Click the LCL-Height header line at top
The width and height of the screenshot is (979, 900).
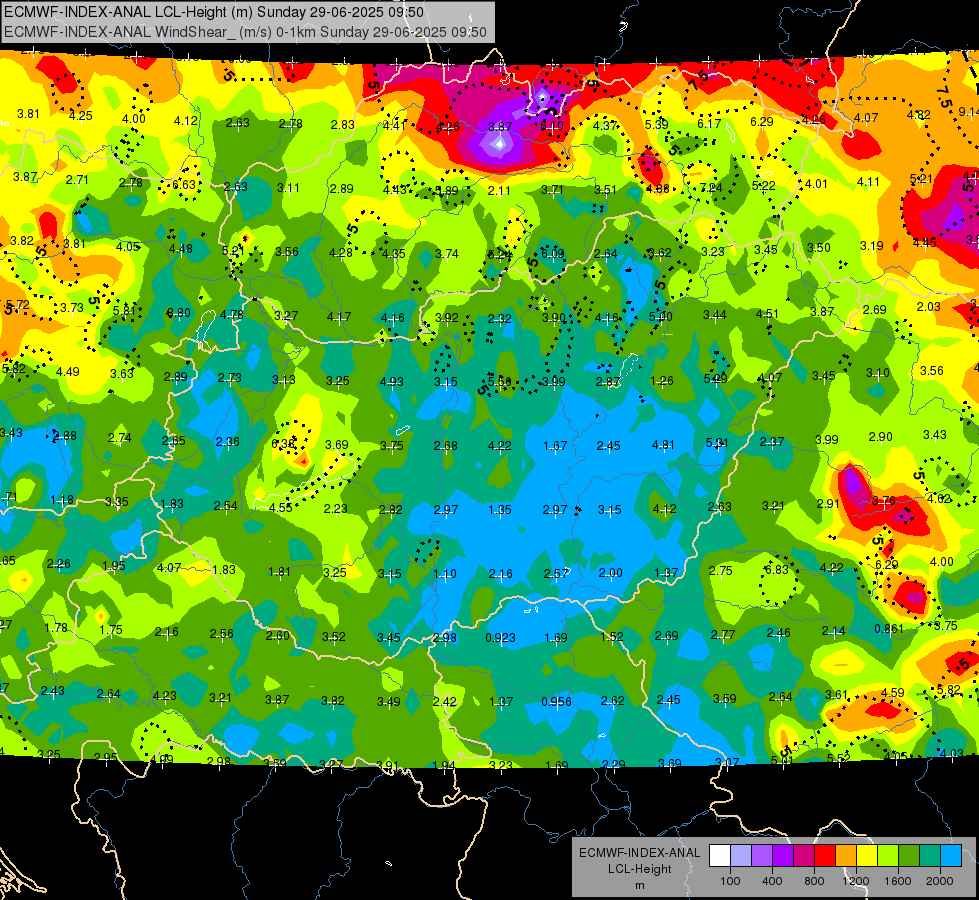tap(214, 12)
